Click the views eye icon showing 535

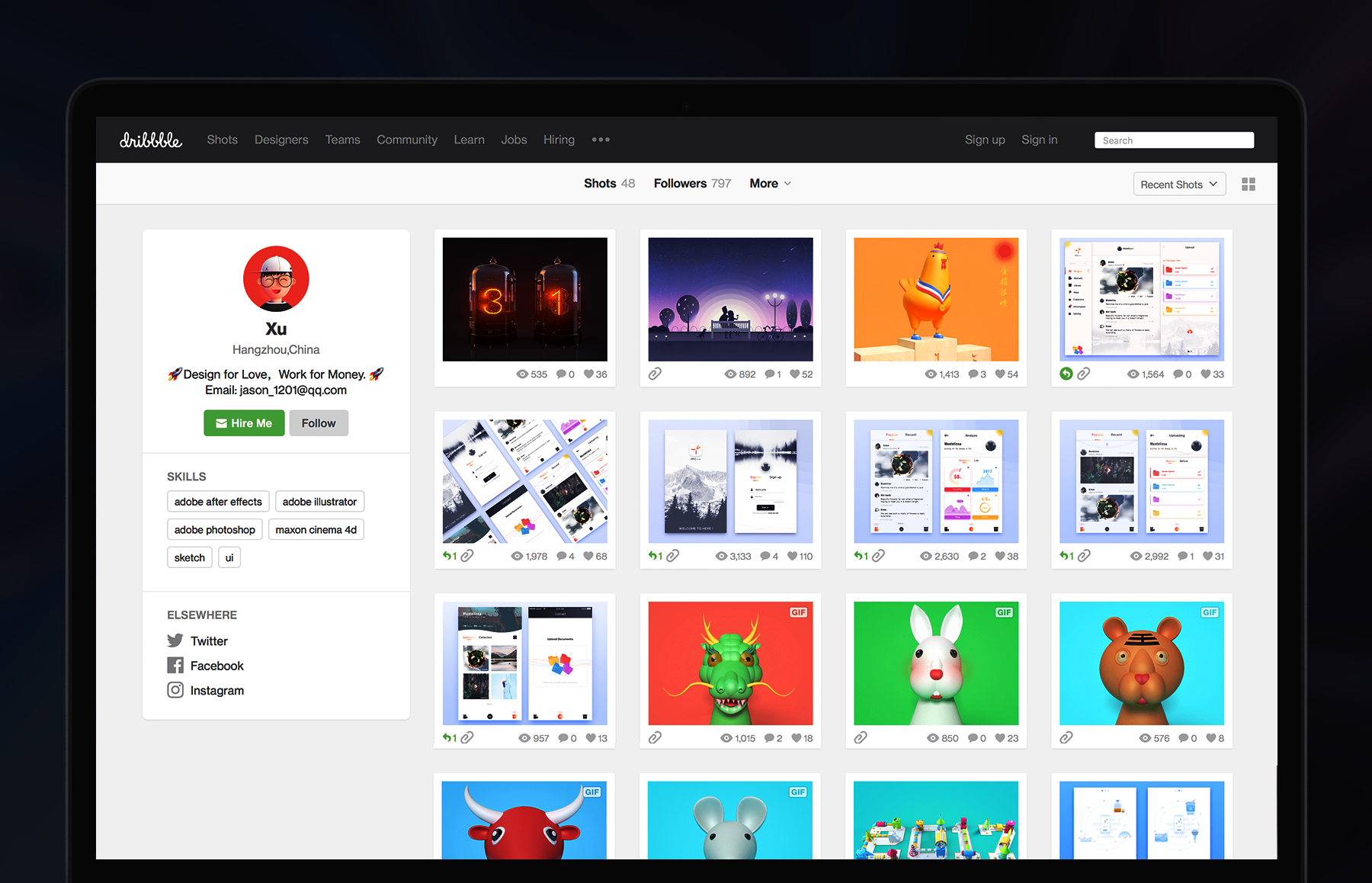522,374
